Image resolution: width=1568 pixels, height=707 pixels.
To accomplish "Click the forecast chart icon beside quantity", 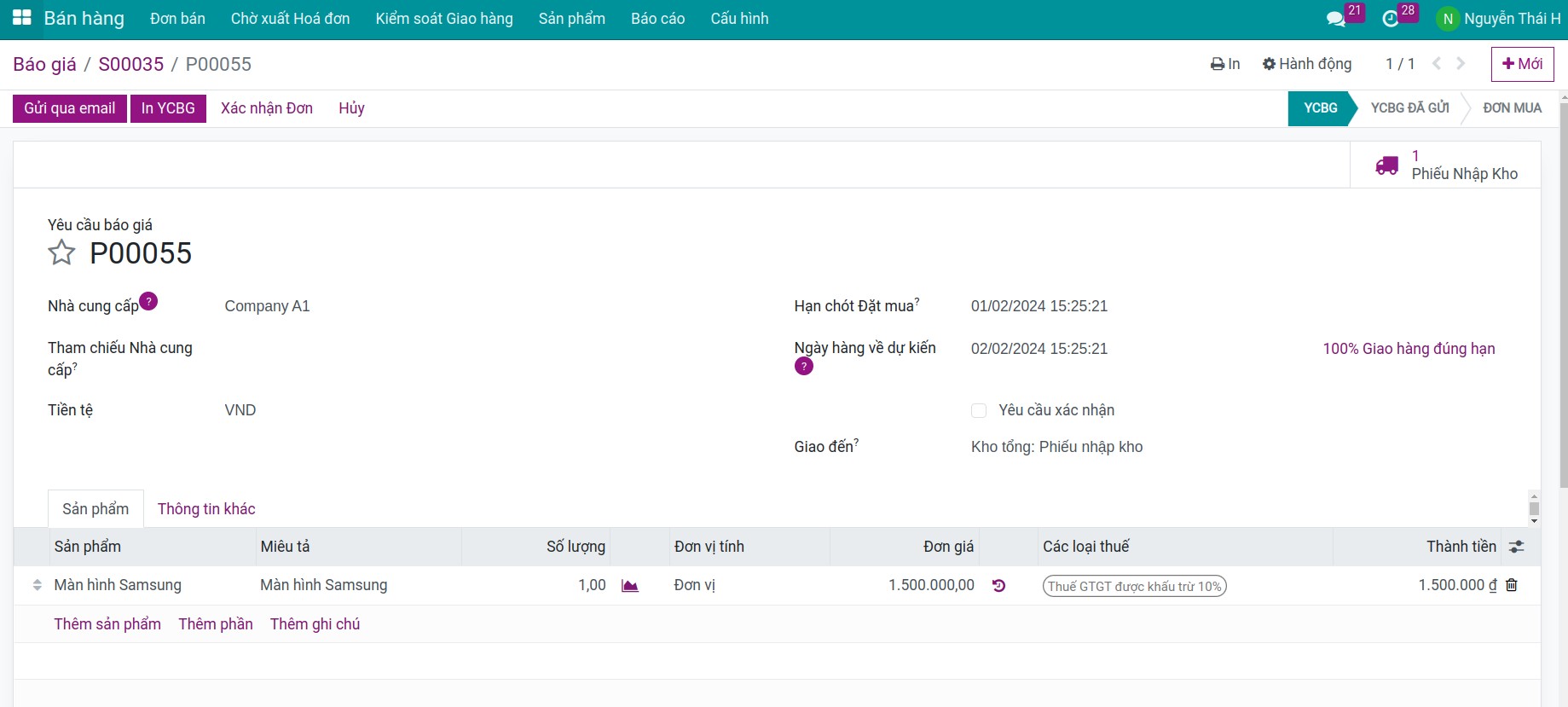I will click(630, 586).
